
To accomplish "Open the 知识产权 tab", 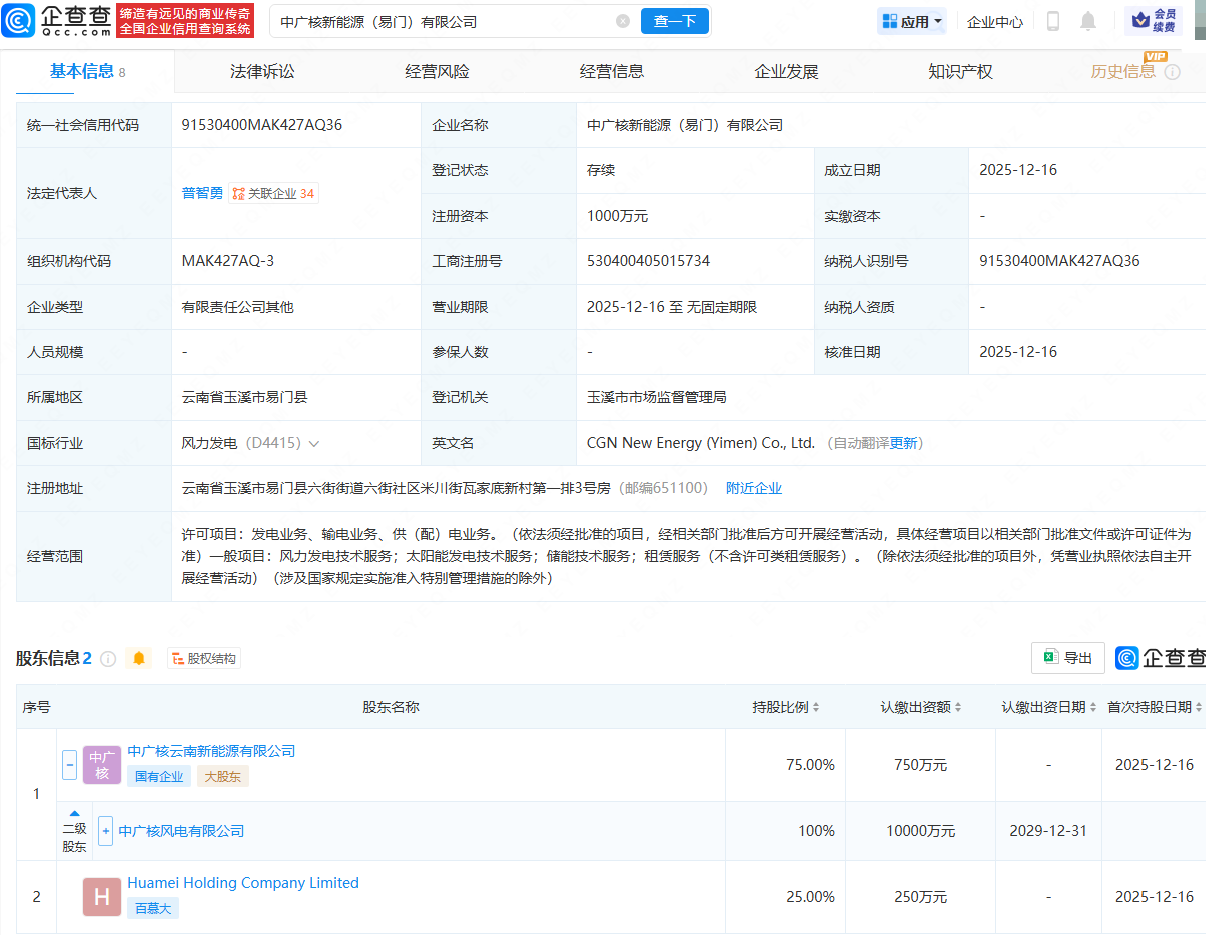I will click(x=958, y=70).
